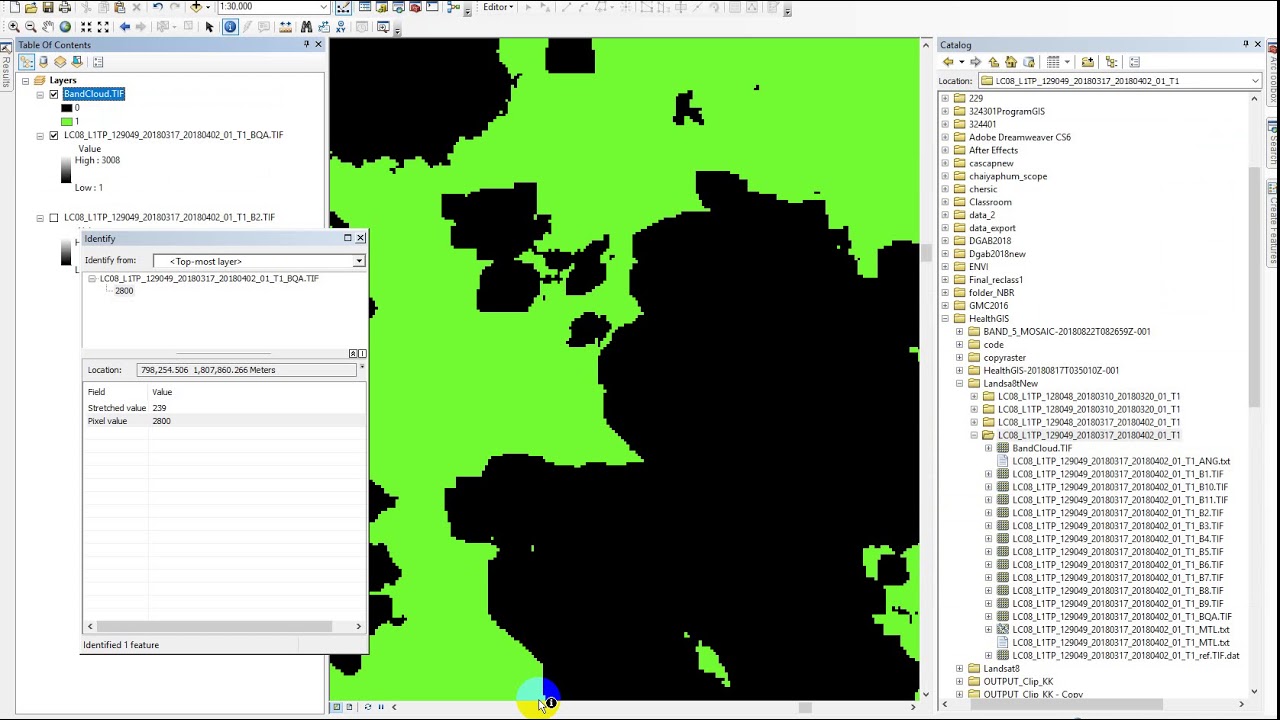Click Connect To Folder in Catalog
This screenshot has width=1280, height=720.
(1088, 62)
